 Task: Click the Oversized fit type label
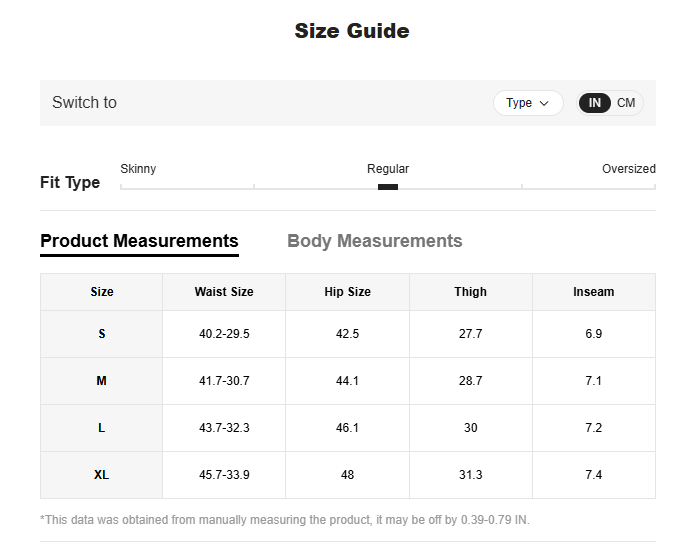tap(628, 169)
